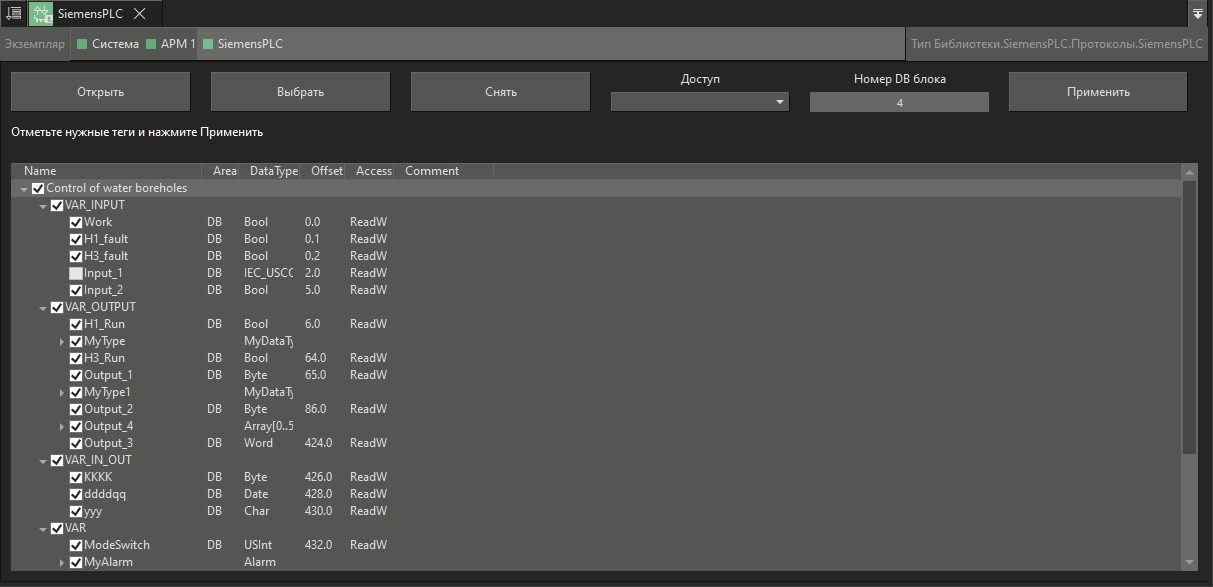Click the Снять button
The width and height of the screenshot is (1213, 587).
pos(499,91)
